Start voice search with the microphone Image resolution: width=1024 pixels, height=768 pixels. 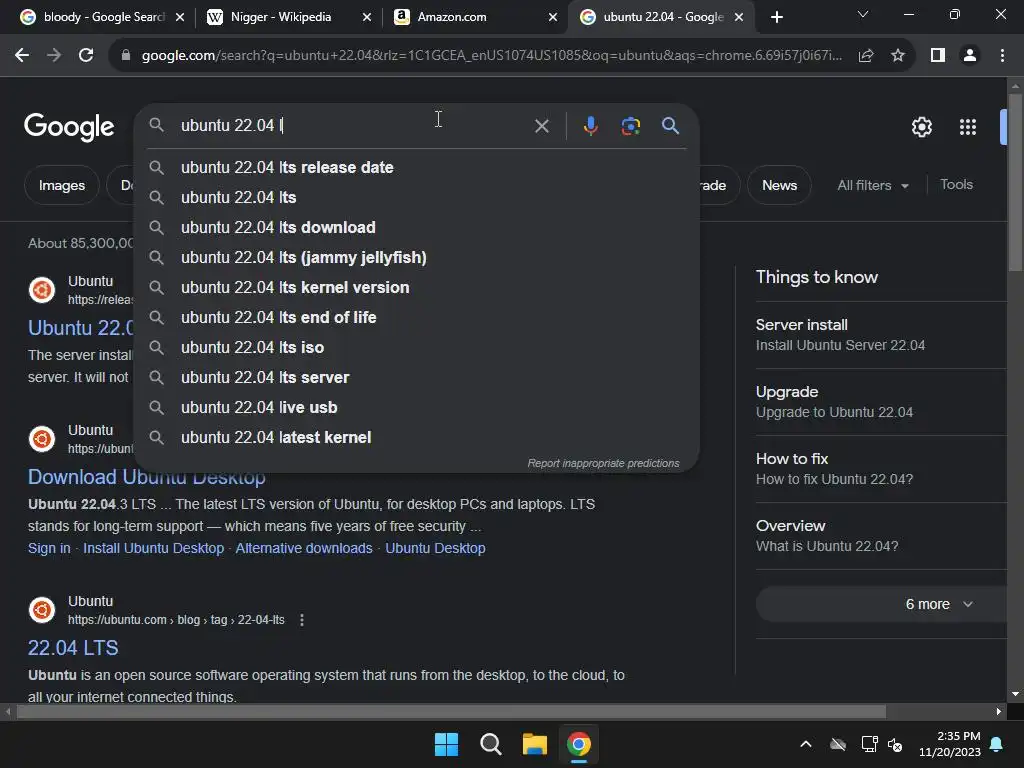coord(590,125)
